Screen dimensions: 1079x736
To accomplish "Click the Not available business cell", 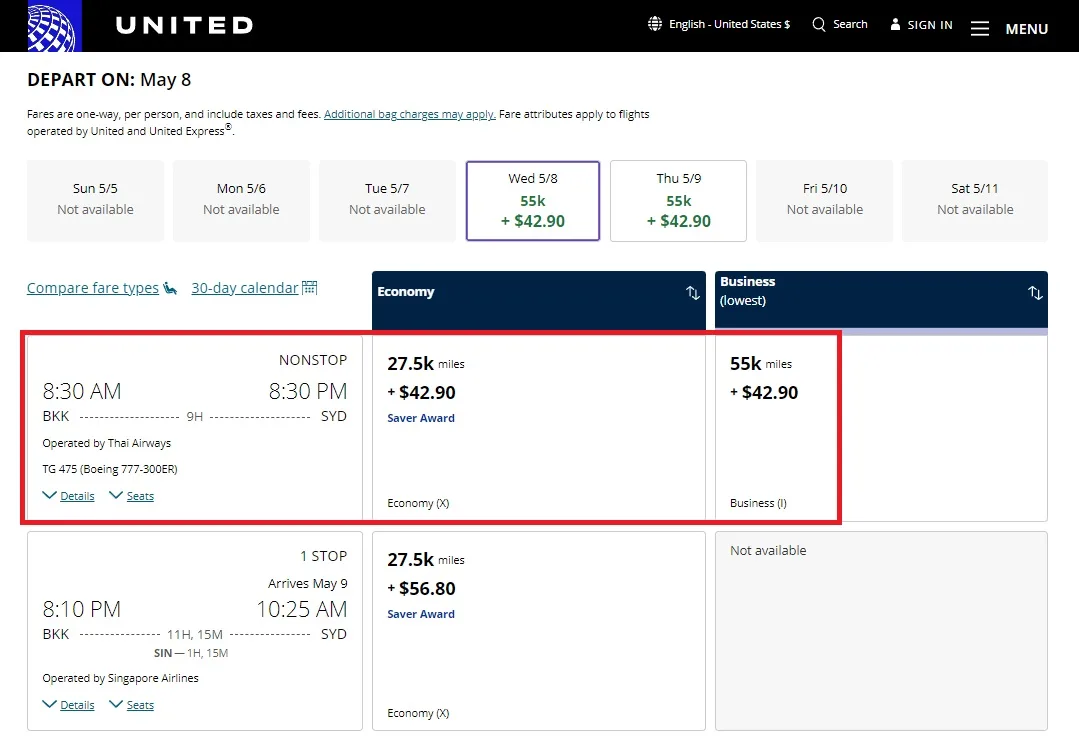I will pyautogui.click(x=881, y=631).
